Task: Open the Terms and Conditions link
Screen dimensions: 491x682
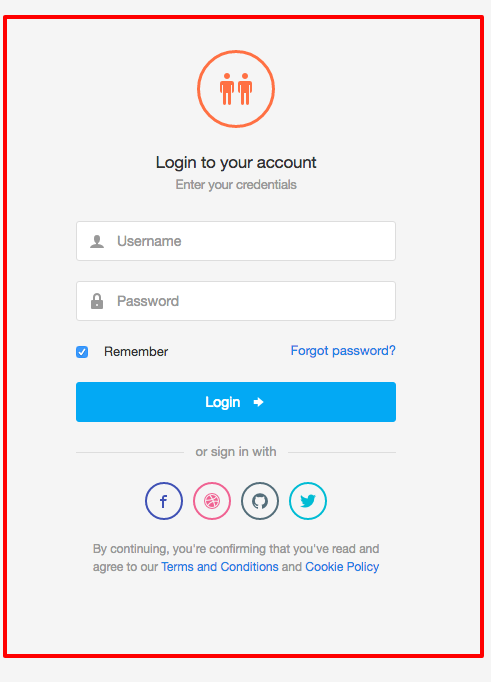Action: pos(220,567)
